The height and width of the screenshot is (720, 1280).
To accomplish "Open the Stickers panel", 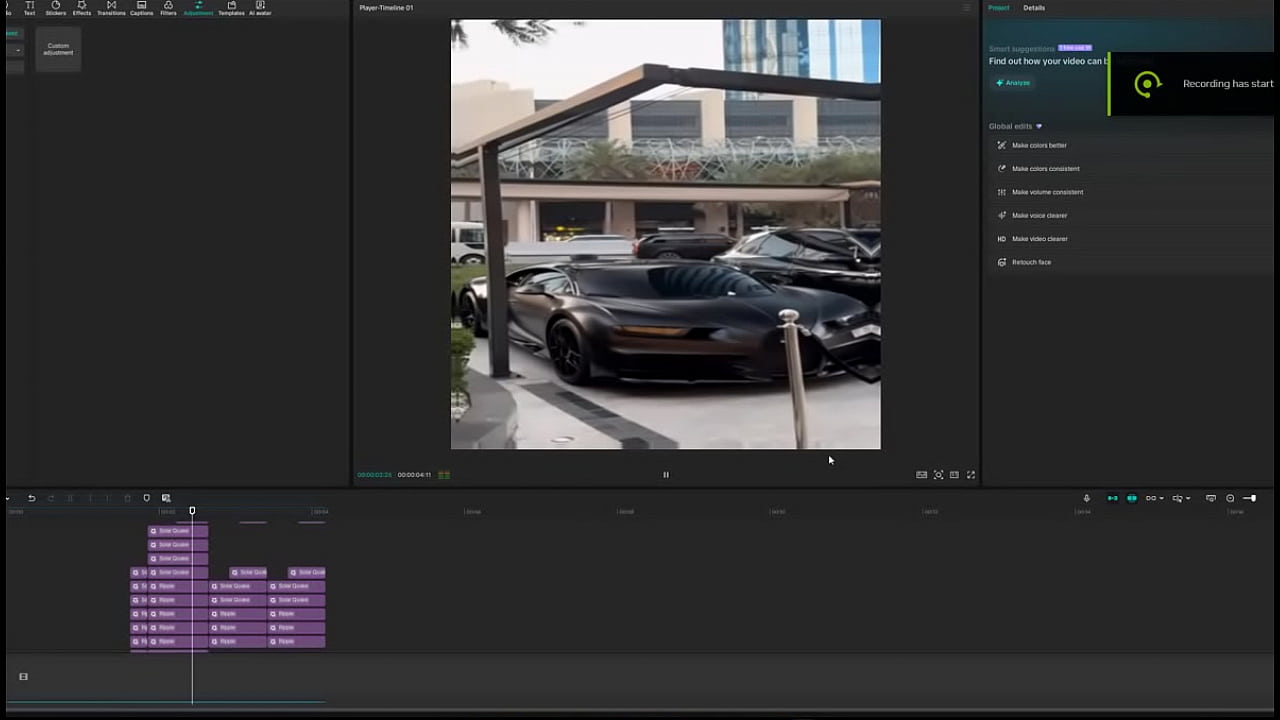I will pos(55,8).
